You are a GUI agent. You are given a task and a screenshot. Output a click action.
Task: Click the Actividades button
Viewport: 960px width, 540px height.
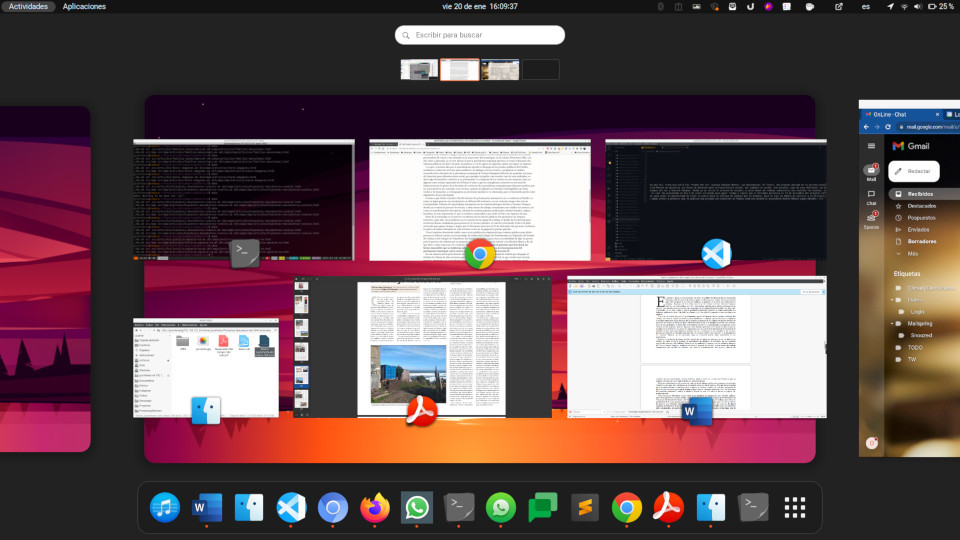(x=29, y=6)
